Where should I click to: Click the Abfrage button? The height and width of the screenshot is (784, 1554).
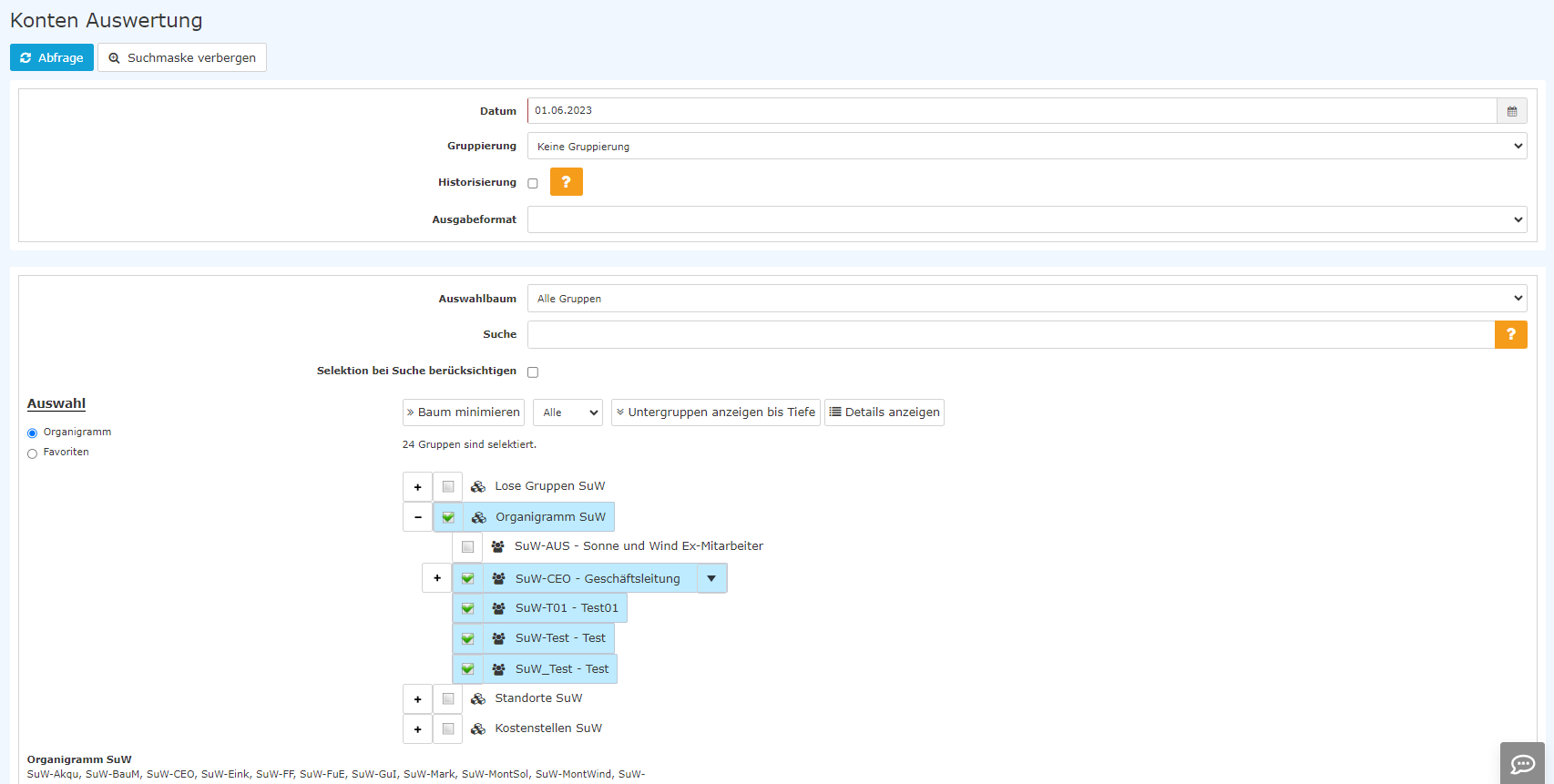[52, 57]
